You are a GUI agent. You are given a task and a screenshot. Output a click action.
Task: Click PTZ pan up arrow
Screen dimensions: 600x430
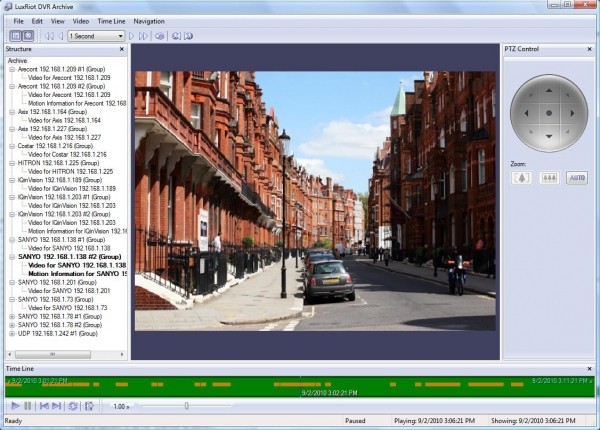[548, 92]
